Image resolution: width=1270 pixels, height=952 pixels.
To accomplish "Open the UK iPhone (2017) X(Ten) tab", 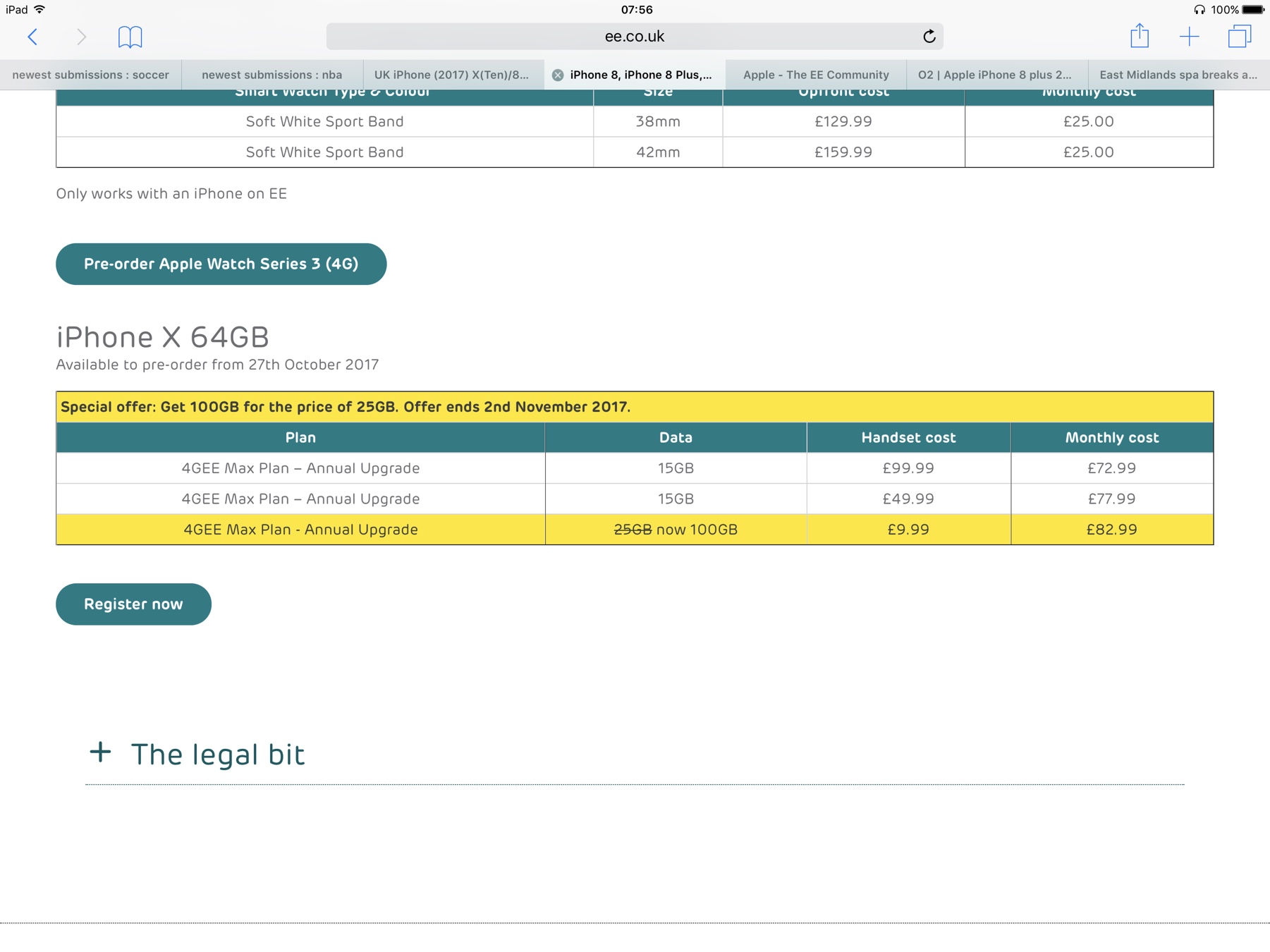I will (453, 75).
